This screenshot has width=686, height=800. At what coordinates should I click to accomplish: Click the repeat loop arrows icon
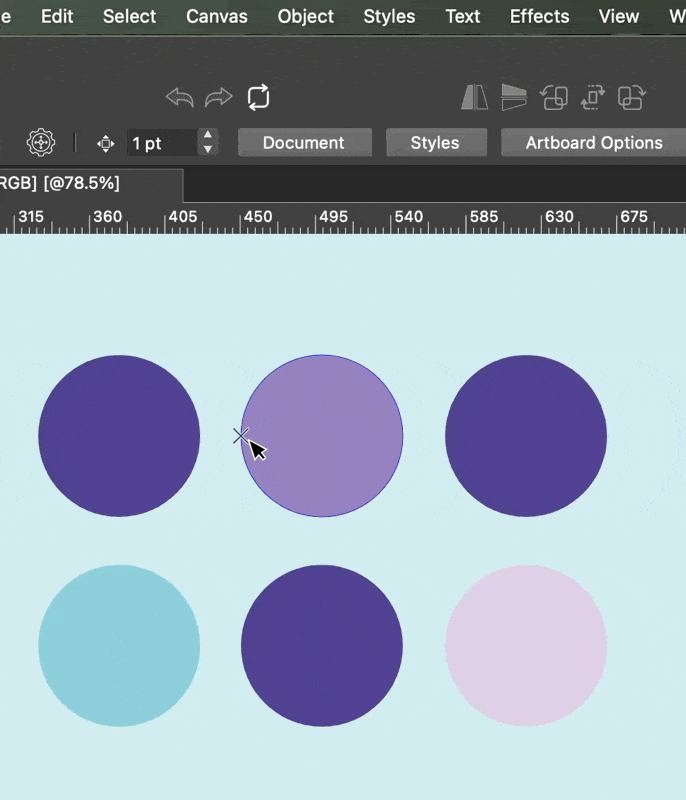pos(258,97)
